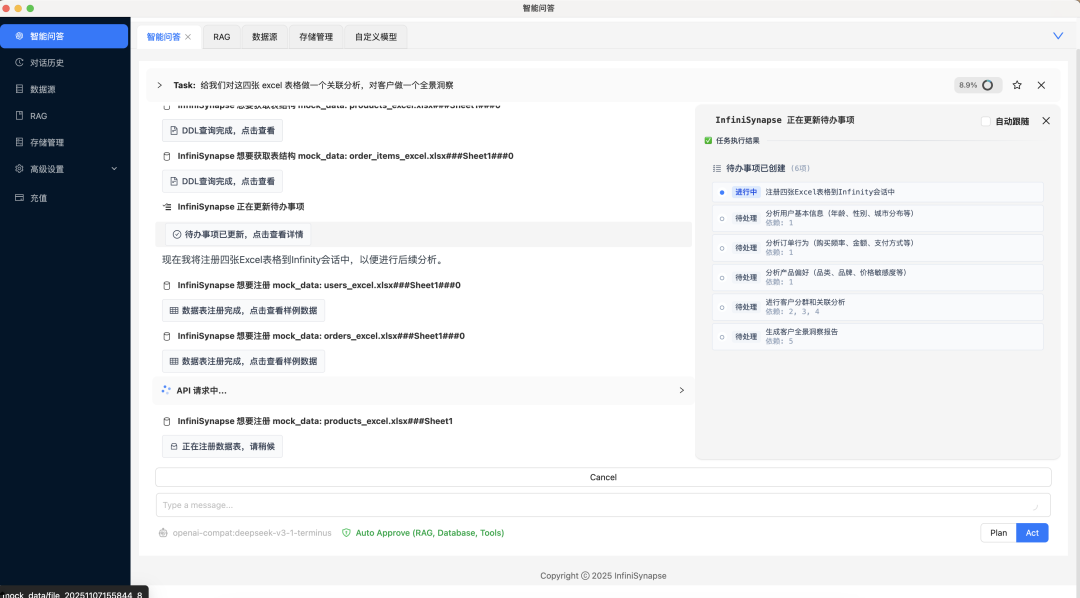Open Auto Approve settings
This screenshot has width=1080, height=598.
pyautogui.click(x=430, y=533)
